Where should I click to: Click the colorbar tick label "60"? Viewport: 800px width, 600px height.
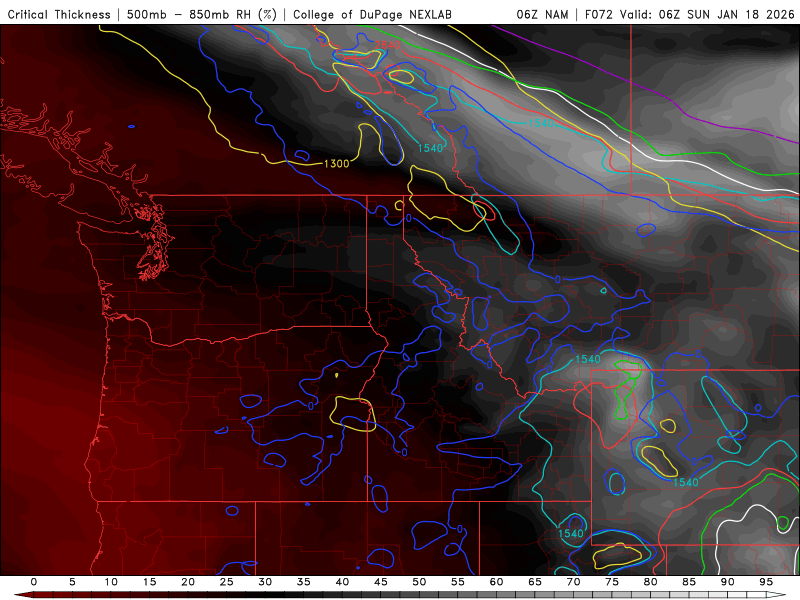(496, 582)
